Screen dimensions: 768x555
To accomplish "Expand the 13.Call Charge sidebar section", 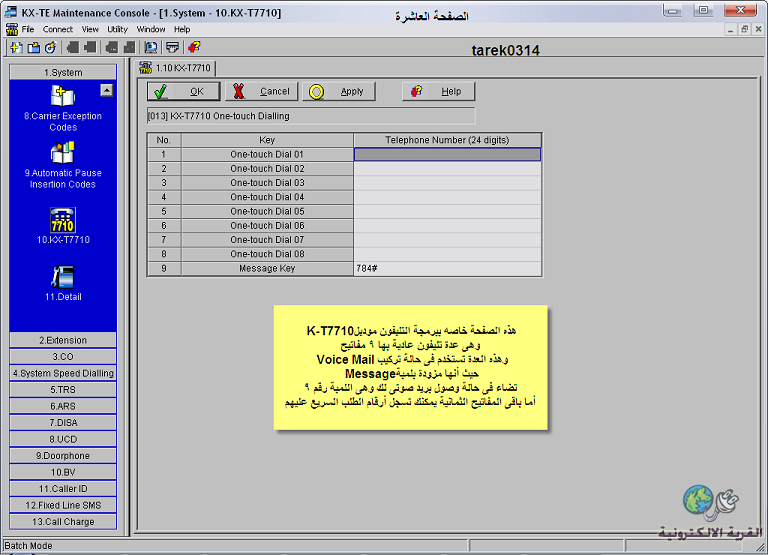I will [63, 522].
